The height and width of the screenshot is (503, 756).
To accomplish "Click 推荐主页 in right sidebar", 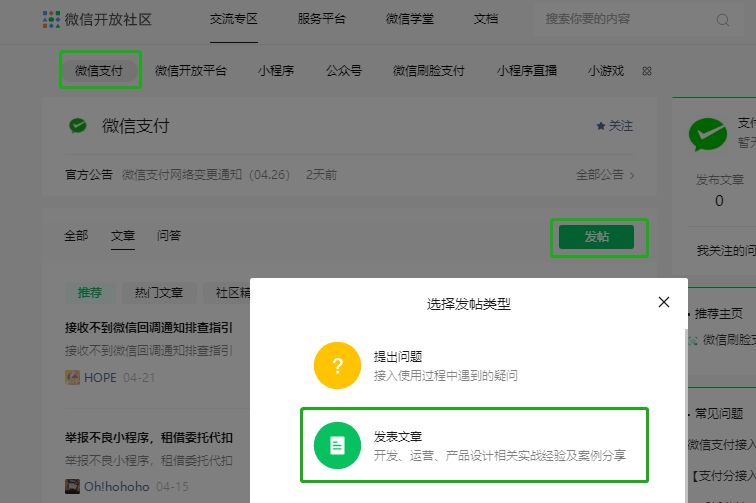I will [x=718, y=314].
